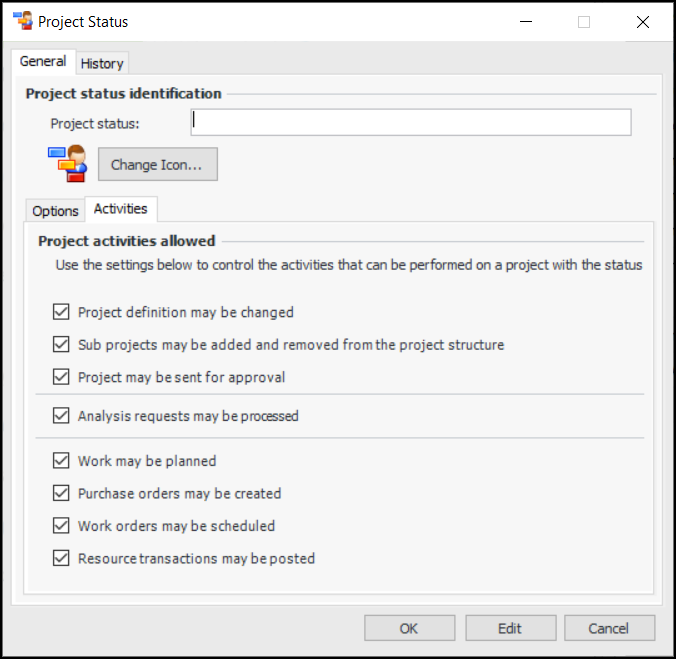Open the Options sub-tab

pos(55,211)
